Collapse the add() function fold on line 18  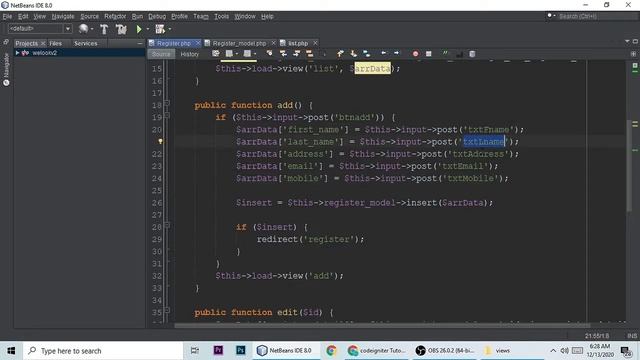pos(167,103)
